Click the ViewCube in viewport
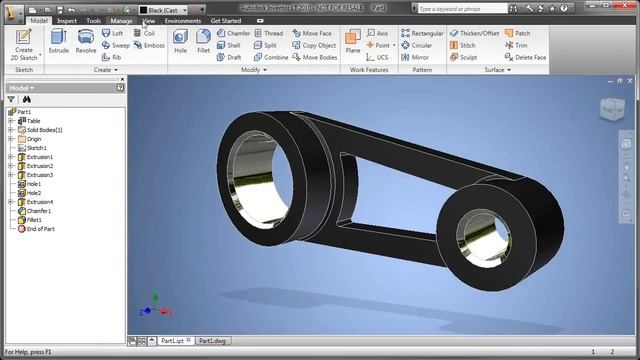The width and height of the screenshot is (640, 360). (x=612, y=109)
